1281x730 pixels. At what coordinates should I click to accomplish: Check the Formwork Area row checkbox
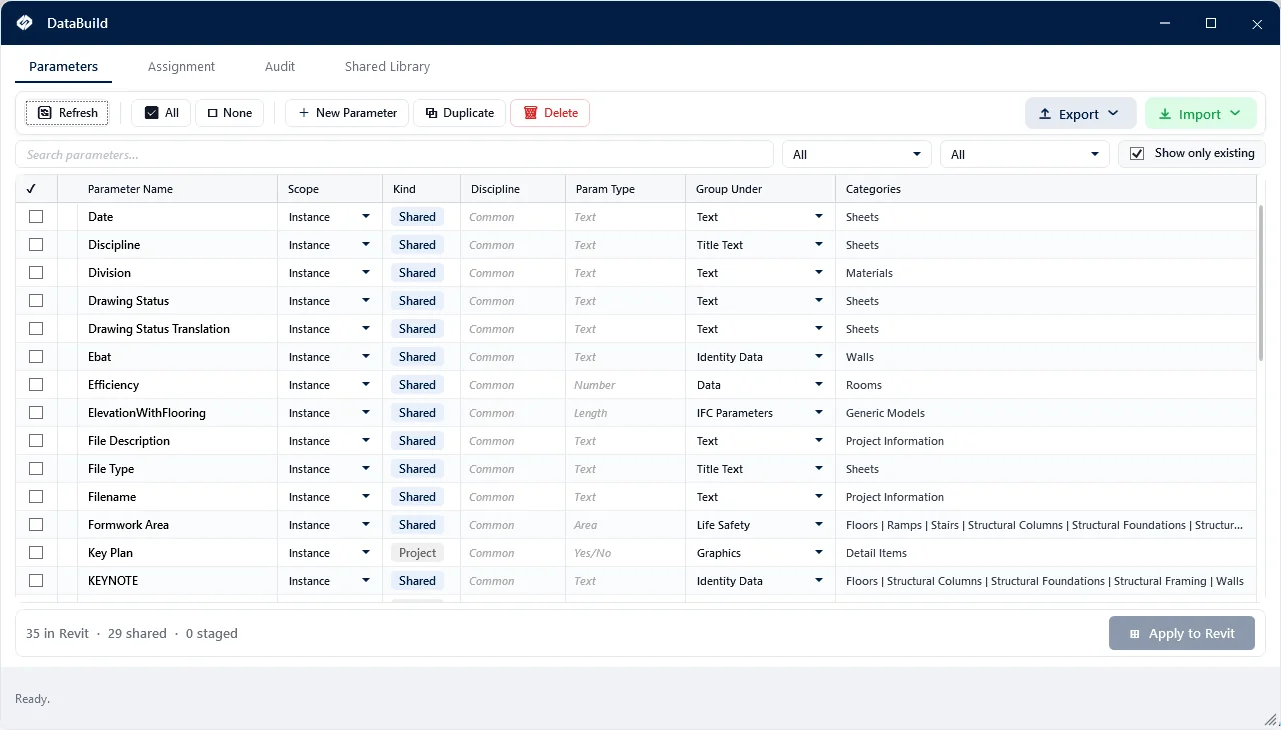(36, 525)
